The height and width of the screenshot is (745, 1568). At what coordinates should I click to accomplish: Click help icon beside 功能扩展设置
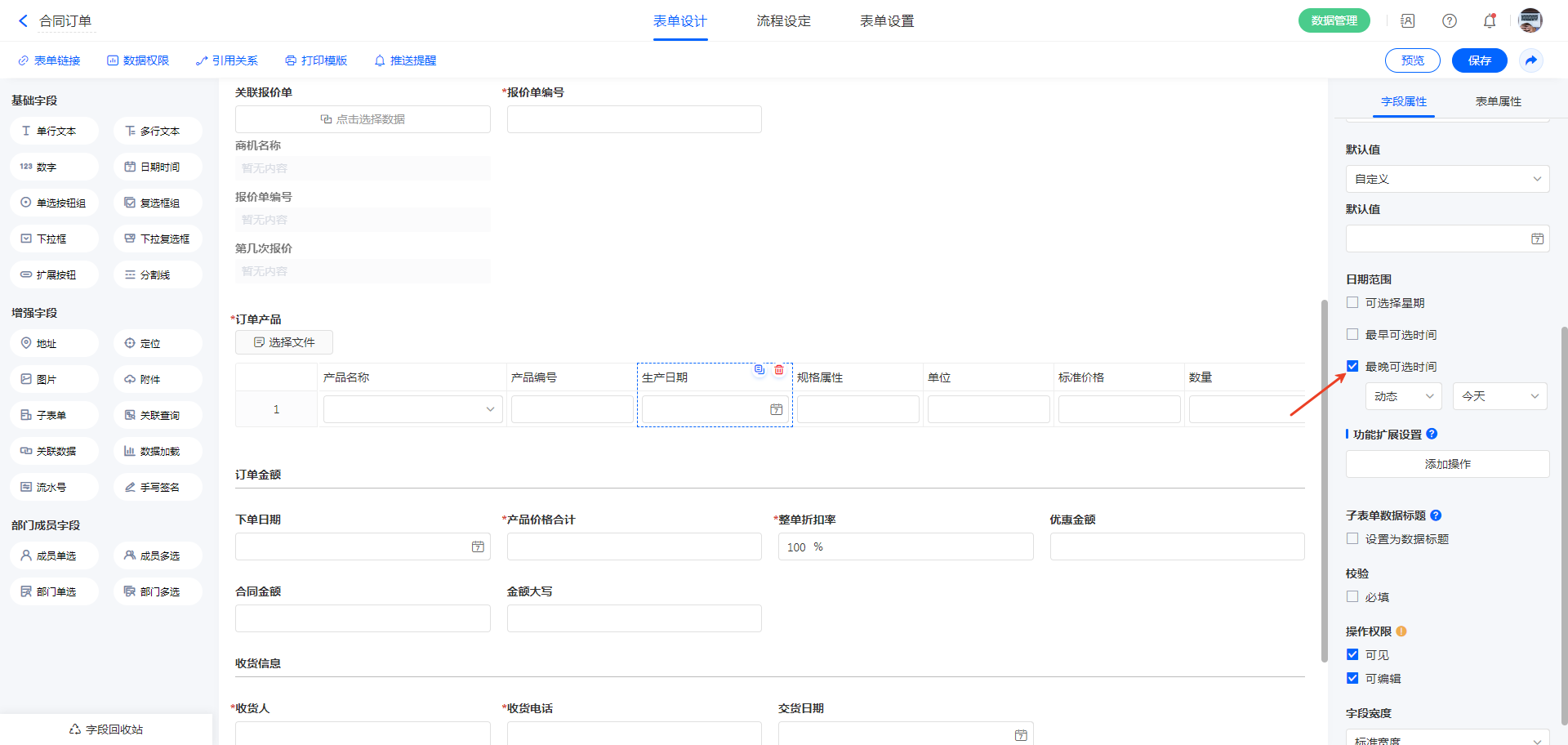pos(1432,435)
